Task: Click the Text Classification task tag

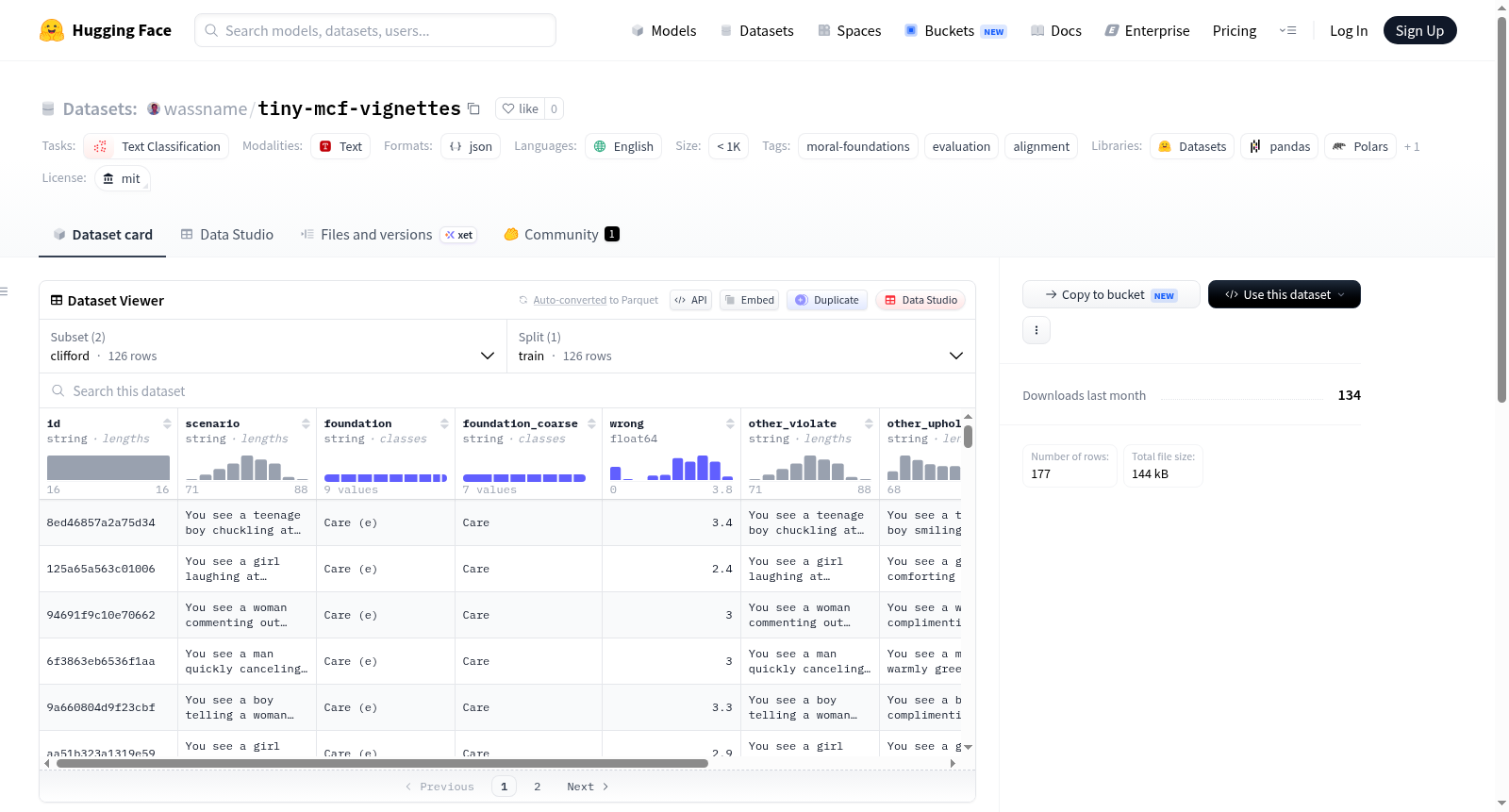Action: pyautogui.click(x=157, y=146)
